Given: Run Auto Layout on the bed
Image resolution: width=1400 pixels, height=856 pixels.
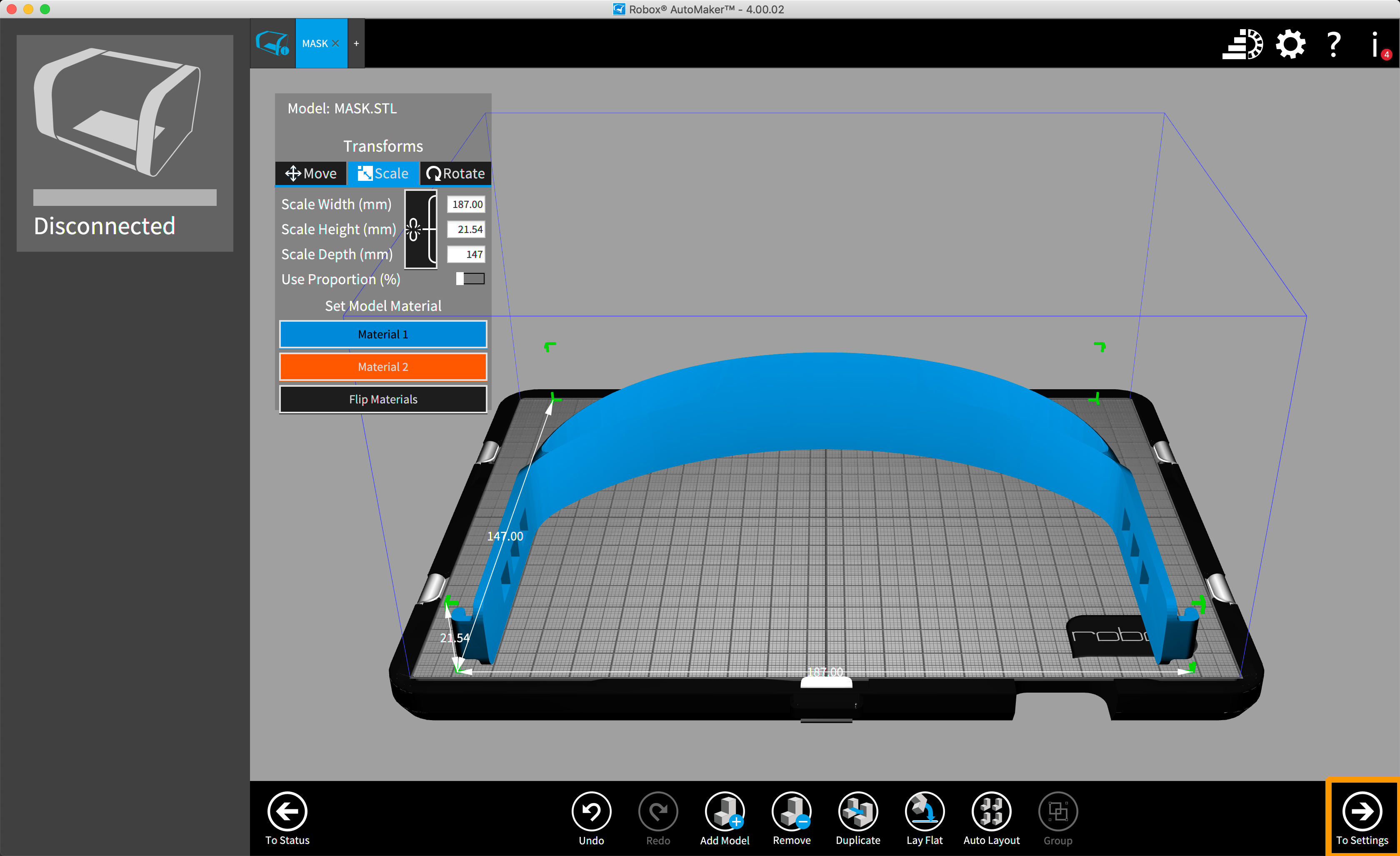Looking at the screenshot, I should 991,812.
